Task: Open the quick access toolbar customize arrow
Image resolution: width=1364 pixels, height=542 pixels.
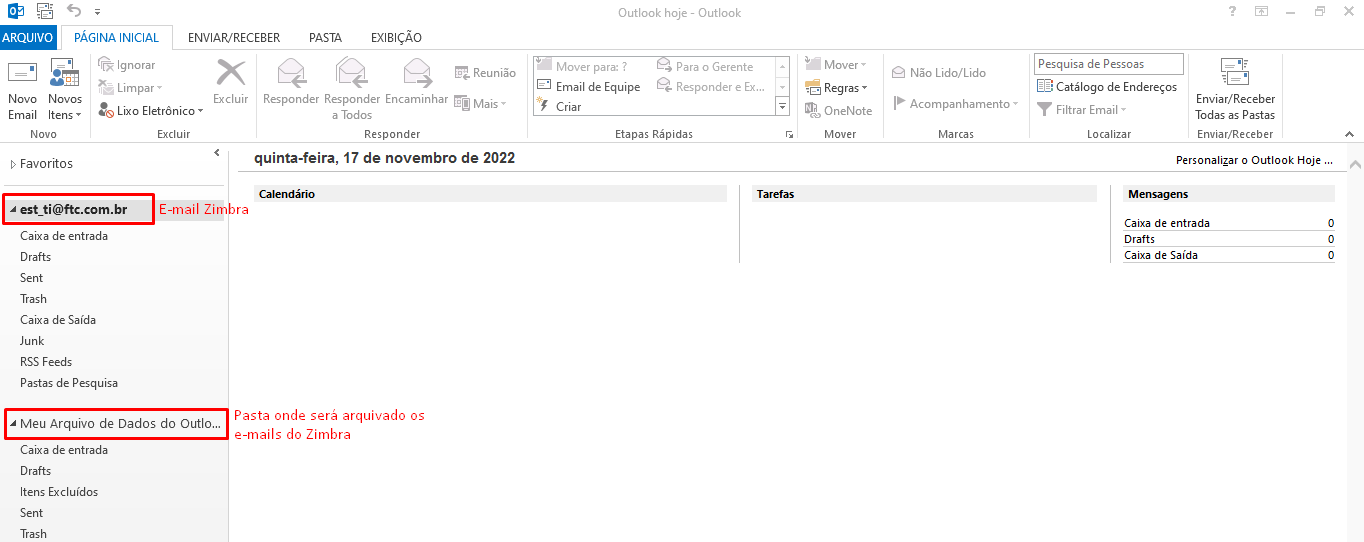Action: (98, 13)
